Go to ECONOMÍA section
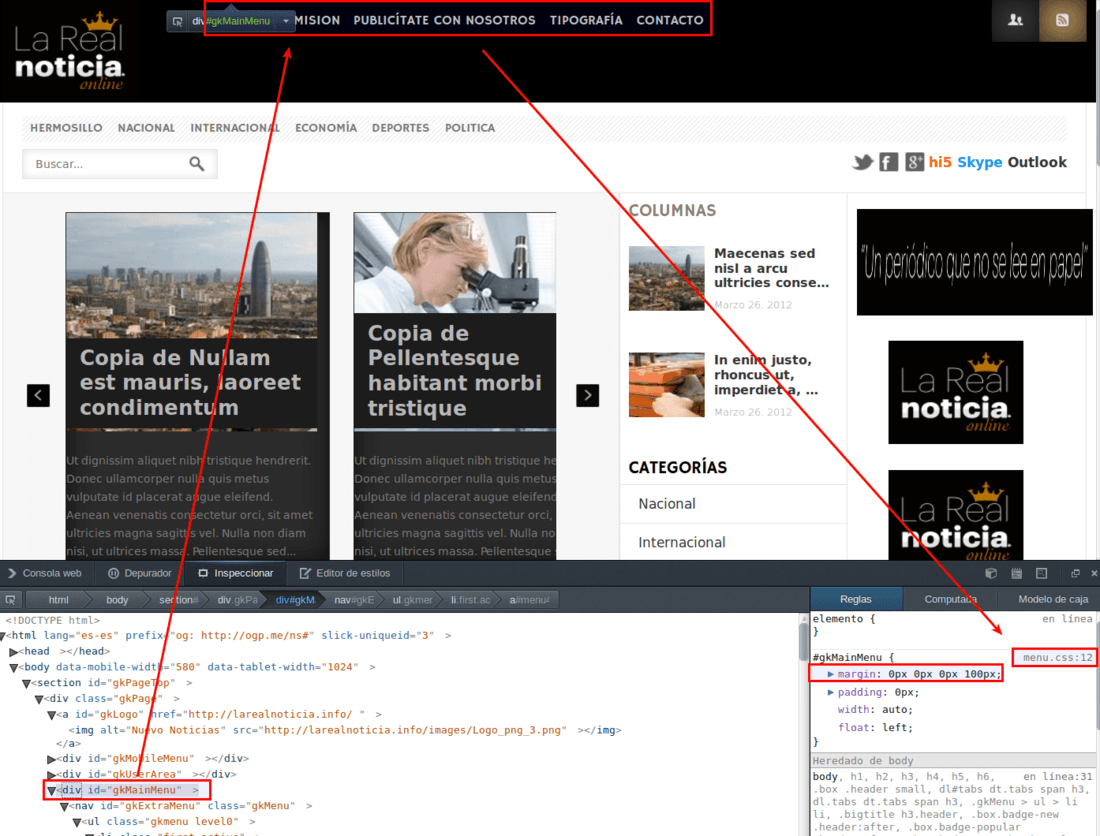This screenshot has height=836, width=1100. pos(326,128)
